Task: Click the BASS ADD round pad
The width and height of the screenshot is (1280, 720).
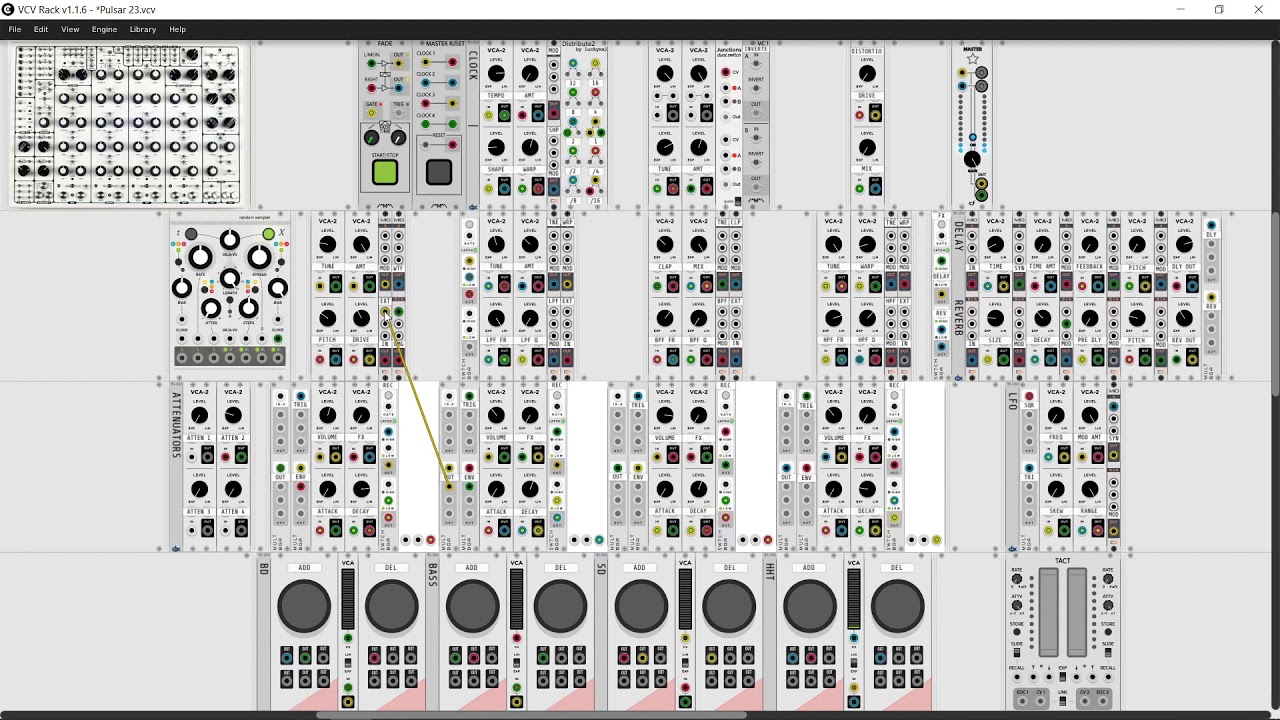Action: click(x=472, y=606)
